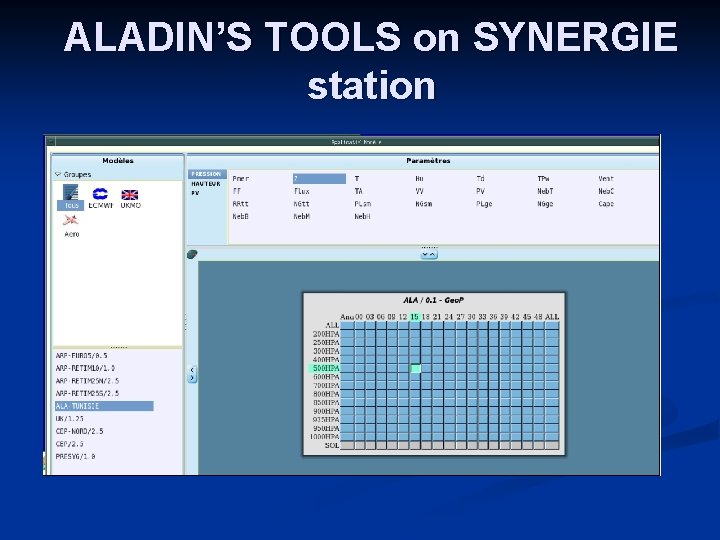Select the RRtt parameter
Viewport: 720px width, 540px height.
(241, 203)
